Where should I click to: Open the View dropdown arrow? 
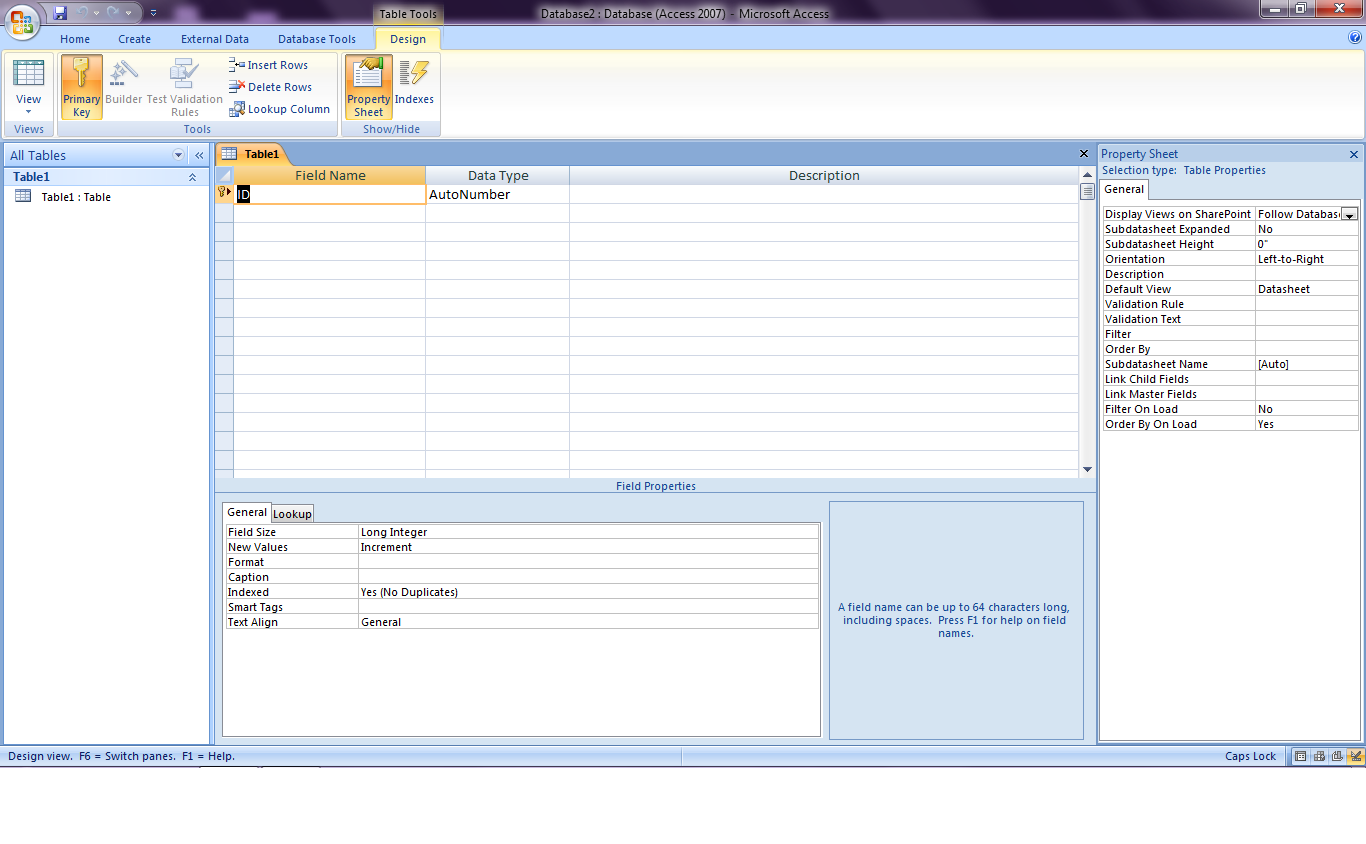click(29, 109)
